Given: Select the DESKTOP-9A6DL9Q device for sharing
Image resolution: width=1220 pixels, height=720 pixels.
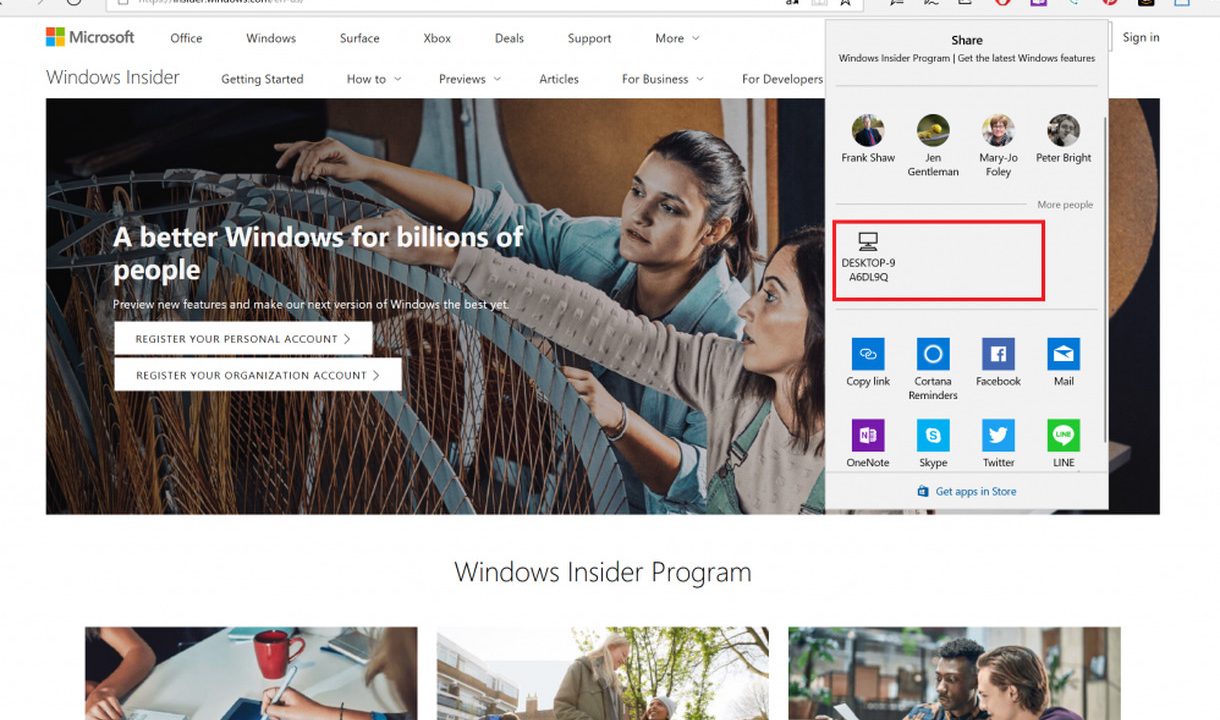Looking at the screenshot, I should (937, 258).
